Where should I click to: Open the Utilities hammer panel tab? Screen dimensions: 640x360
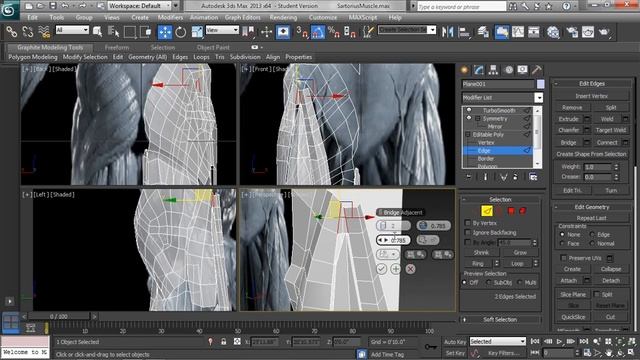pyautogui.click(x=537, y=70)
